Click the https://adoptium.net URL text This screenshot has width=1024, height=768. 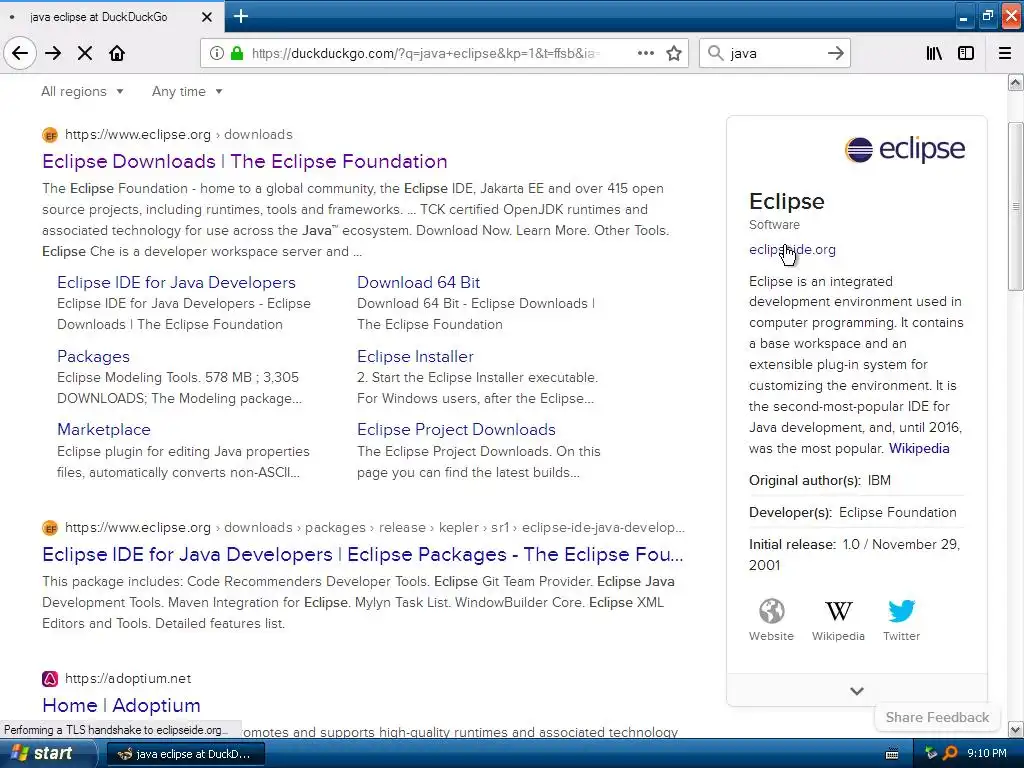pyautogui.click(x=128, y=679)
